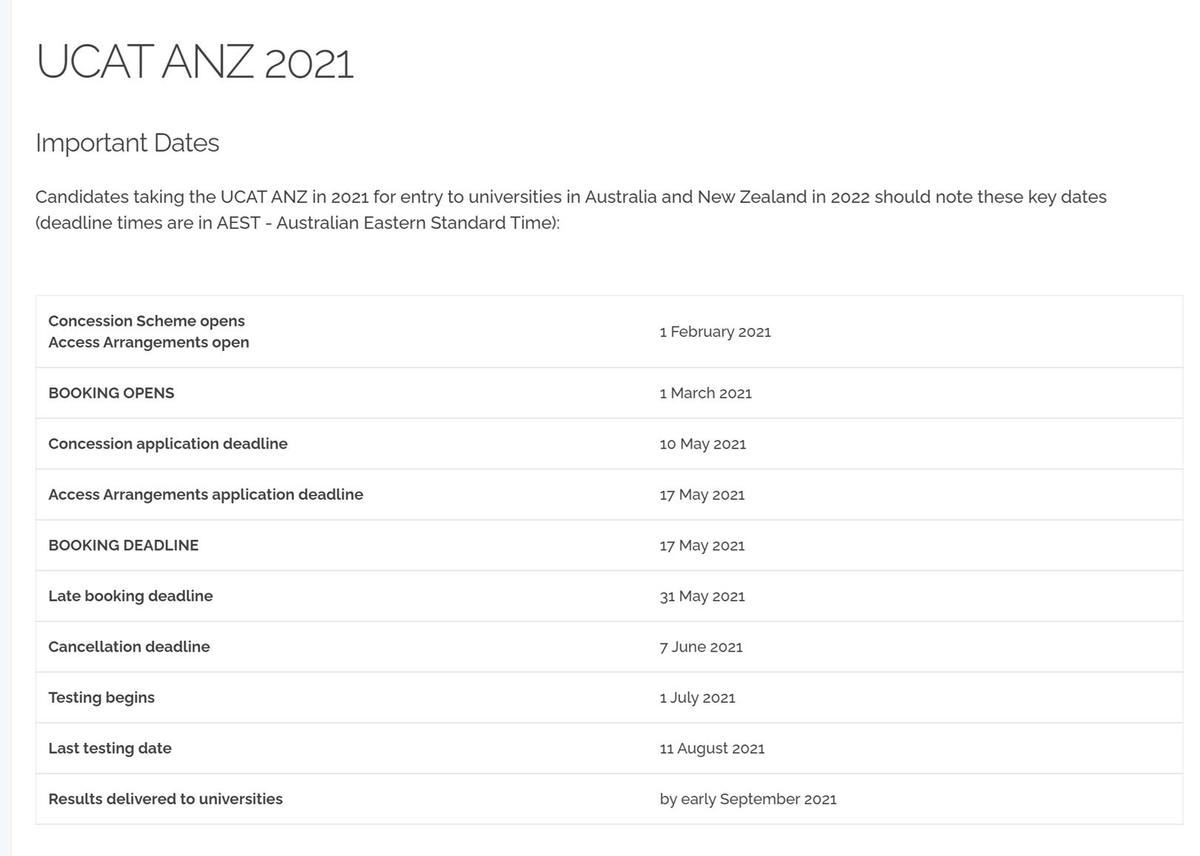Click the 11 August 2021 date
1200x856 pixels.
[712, 748]
